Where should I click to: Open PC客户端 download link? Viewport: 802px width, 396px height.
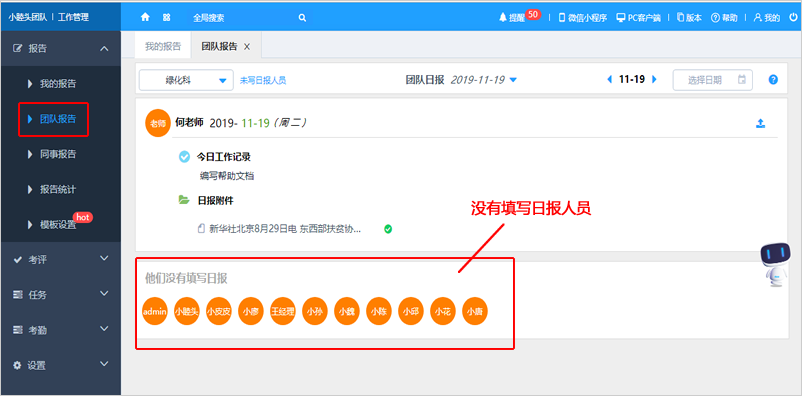(638, 18)
